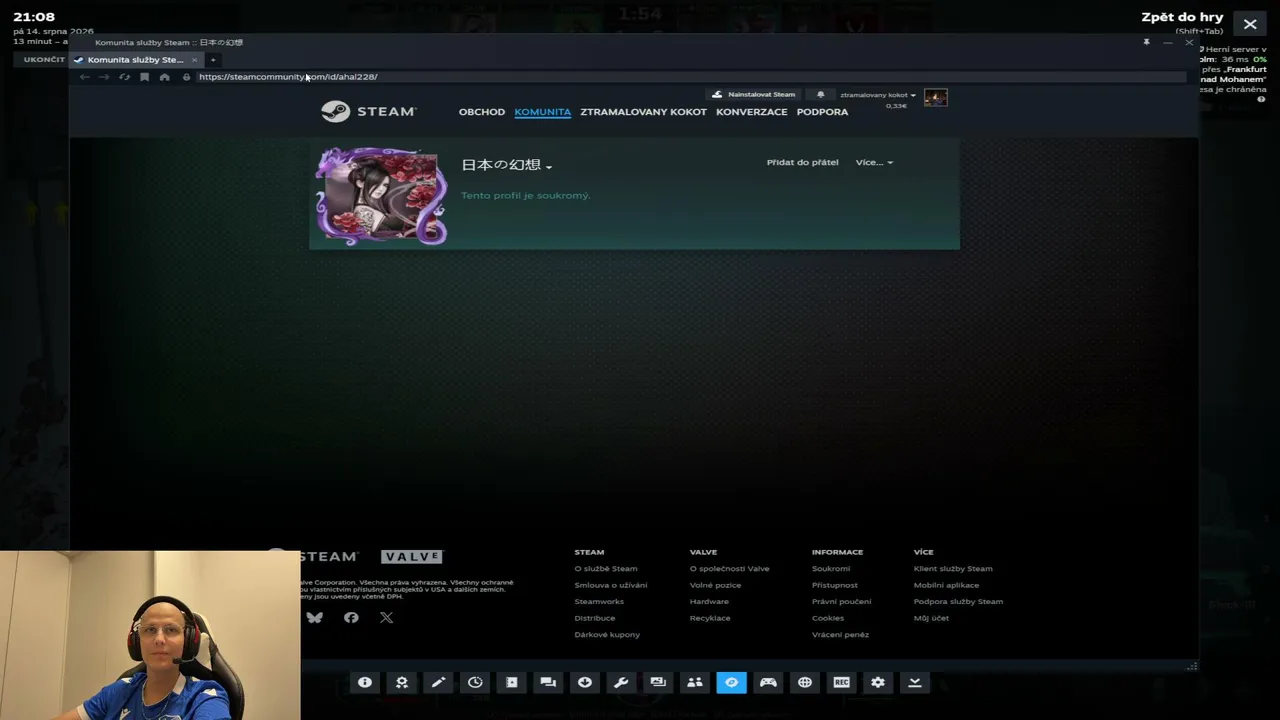Open Cookies footer link
Screen dimensions: 1280x720
tap(828, 618)
